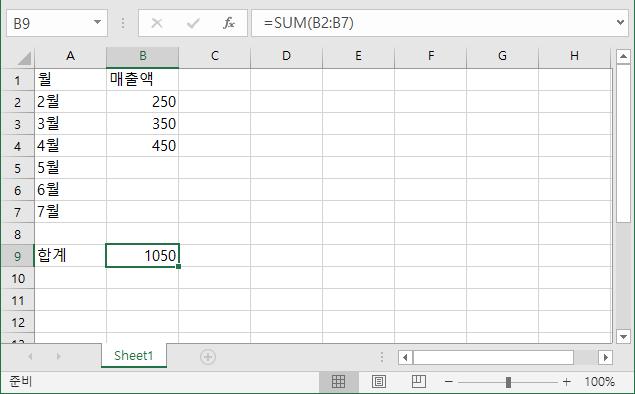Click the zoom slider handle
Image resolution: width=635 pixels, height=394 pixels.
[508, 381]
